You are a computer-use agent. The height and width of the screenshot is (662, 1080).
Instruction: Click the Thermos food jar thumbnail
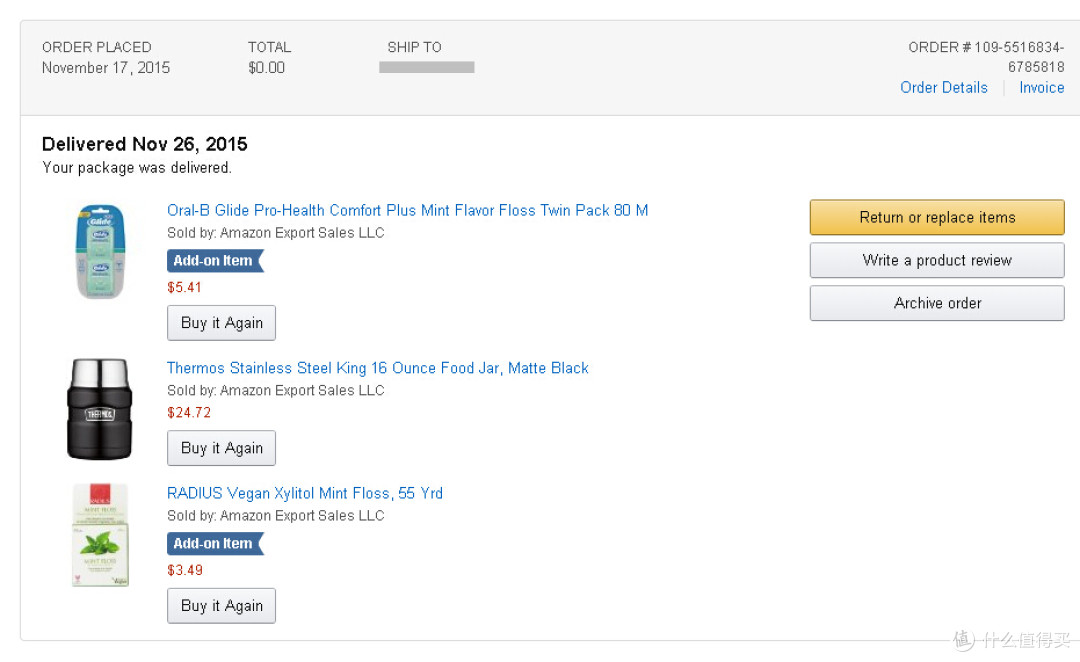point(100,408)
